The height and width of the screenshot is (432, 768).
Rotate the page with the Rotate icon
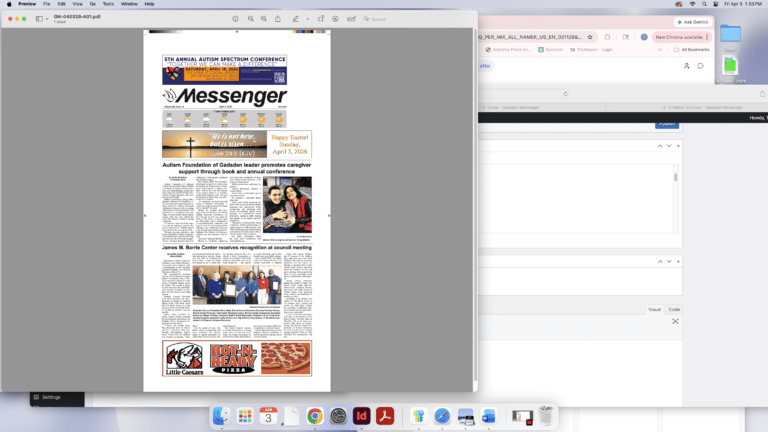(321, 19)
